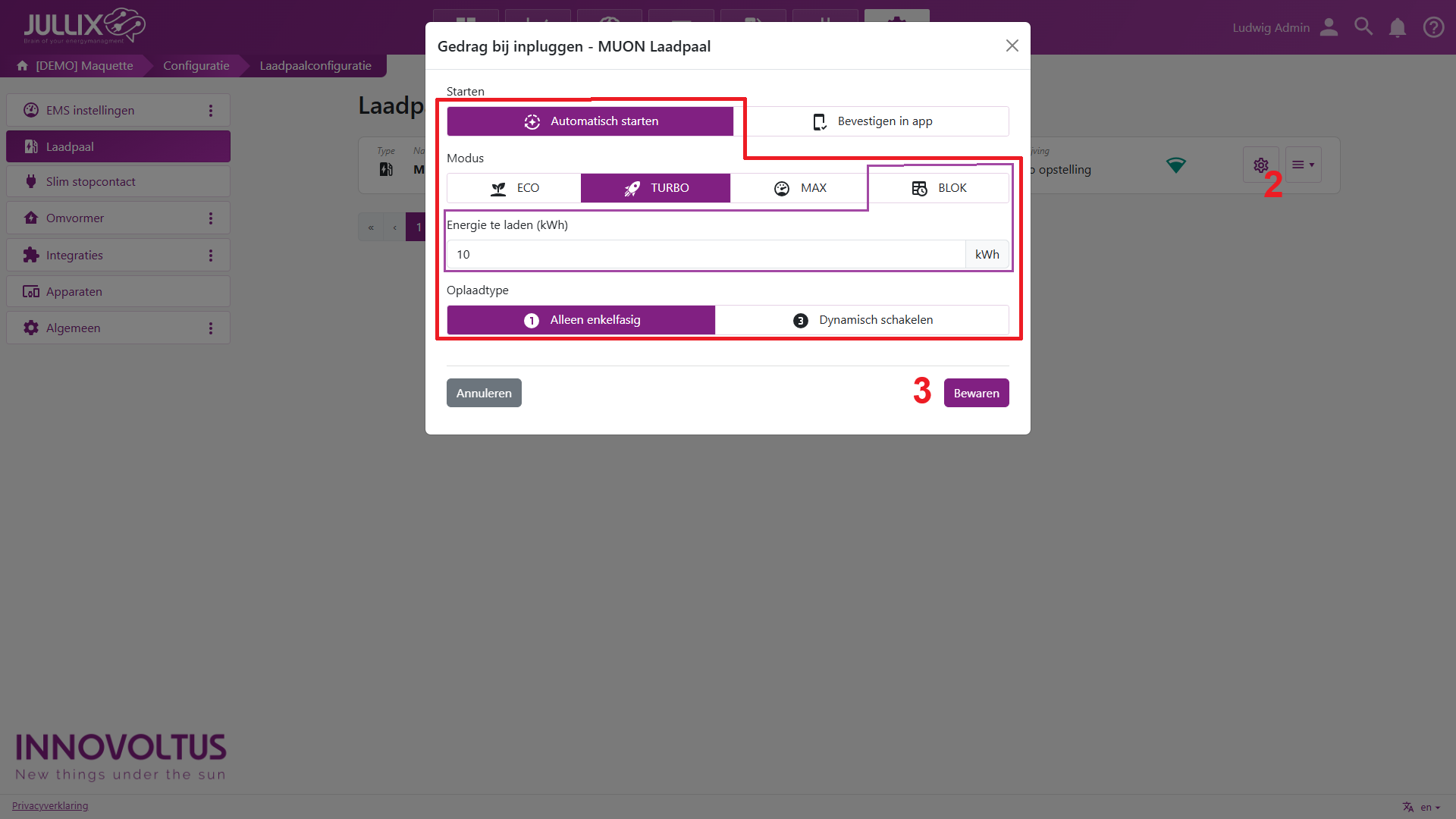Click the Energie te laden input field
Image resolution: width=1456 pixels, height=819 pixels.
(x=705, y=255)
